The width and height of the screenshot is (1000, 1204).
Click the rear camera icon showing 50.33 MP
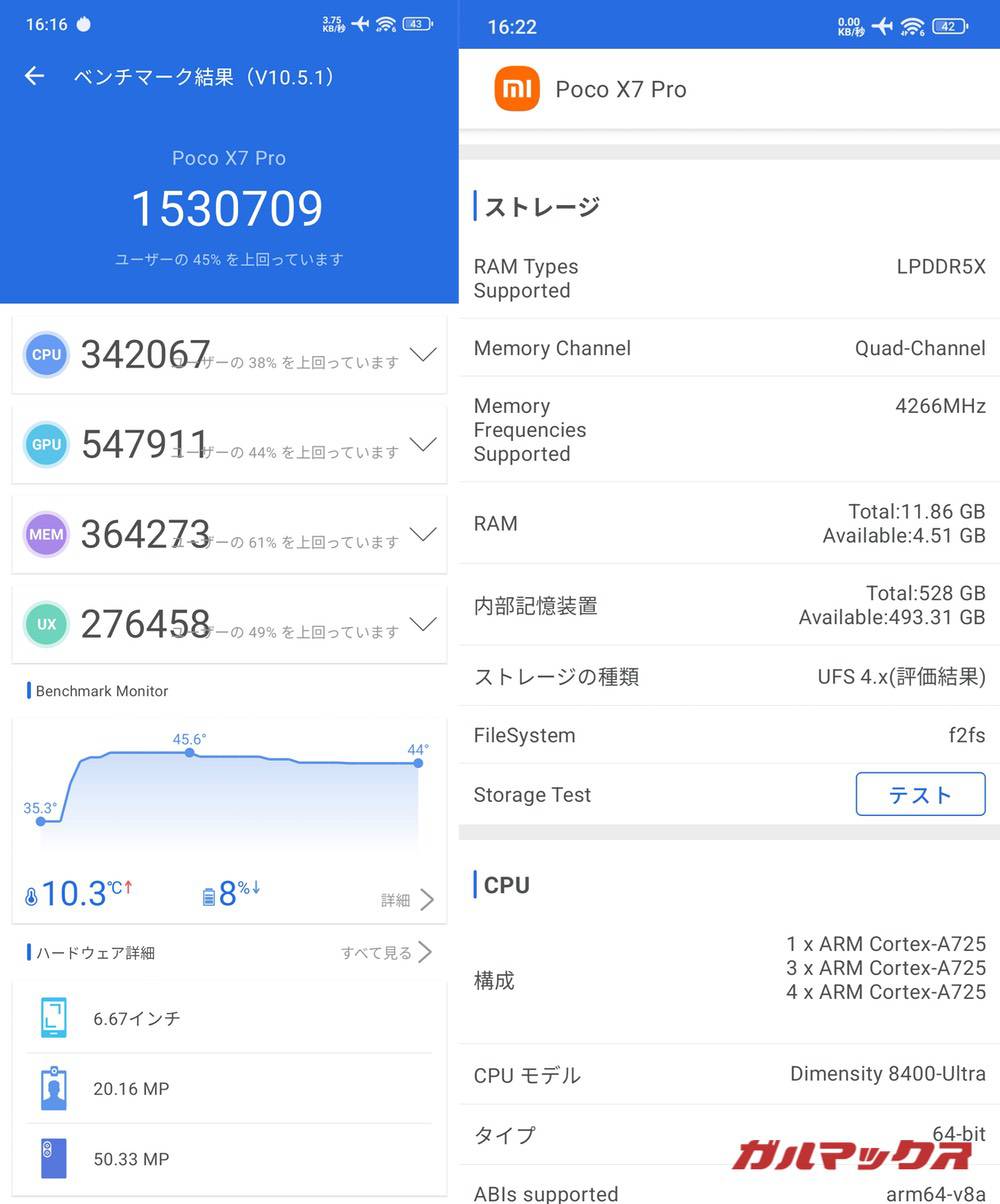(x=53, y=1158)
